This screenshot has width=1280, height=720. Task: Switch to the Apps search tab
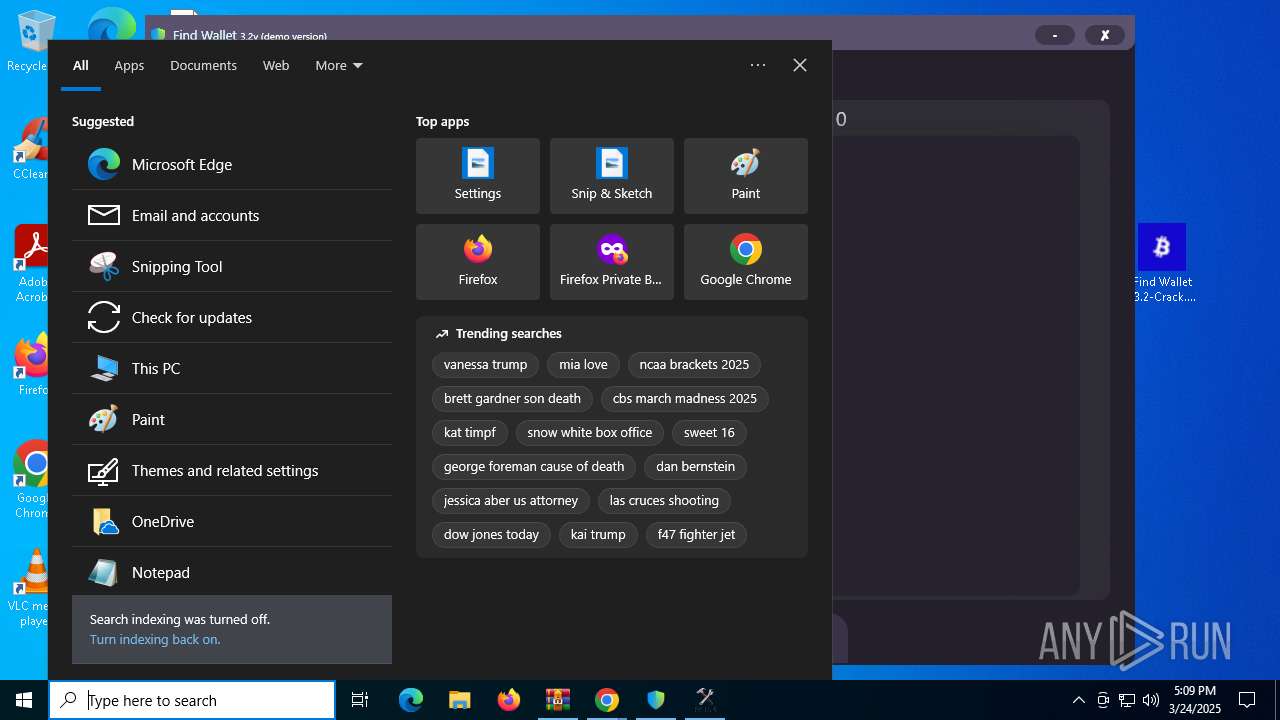pos(129,65)
